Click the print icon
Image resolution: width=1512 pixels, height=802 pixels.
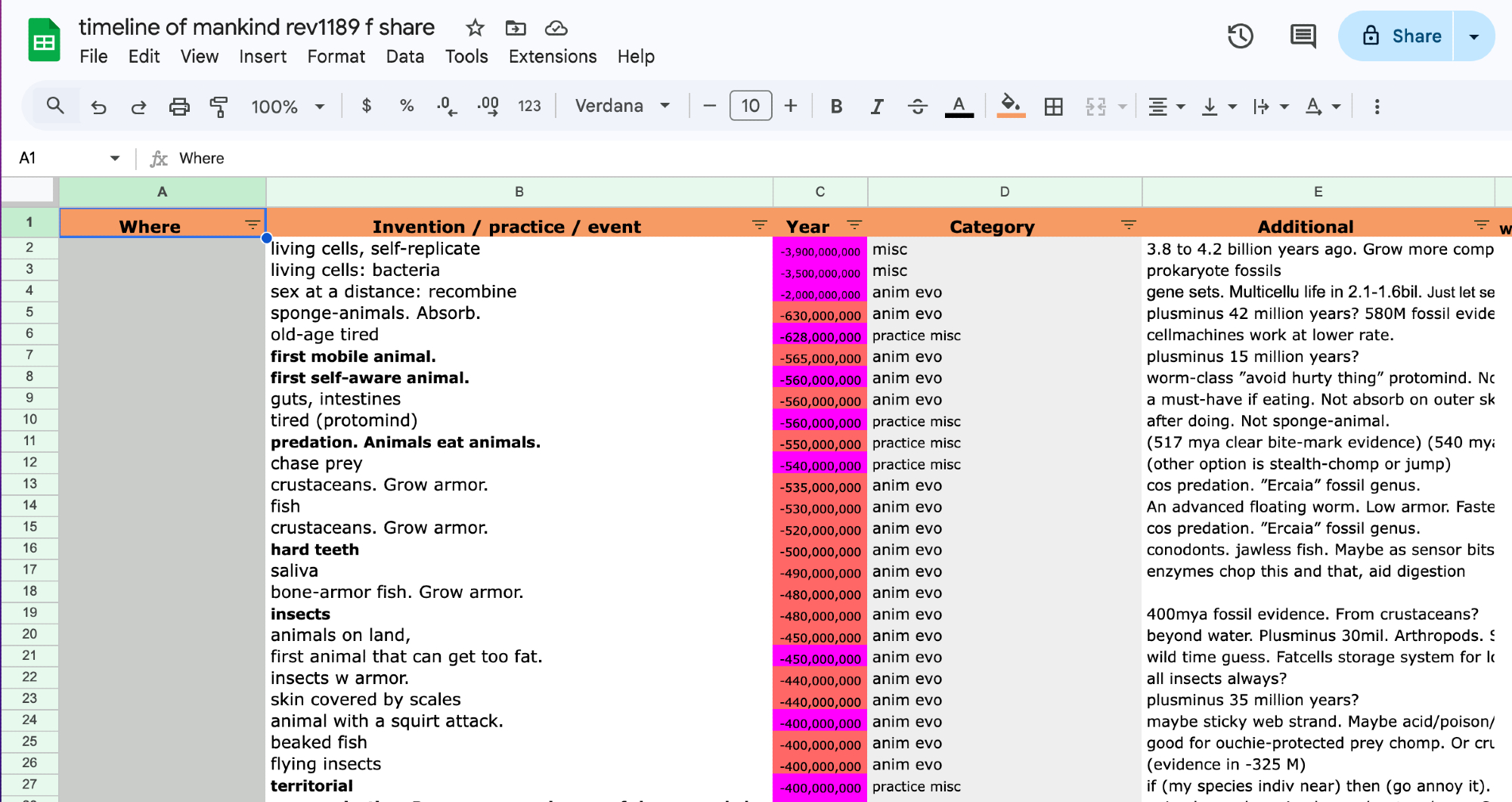179,107
